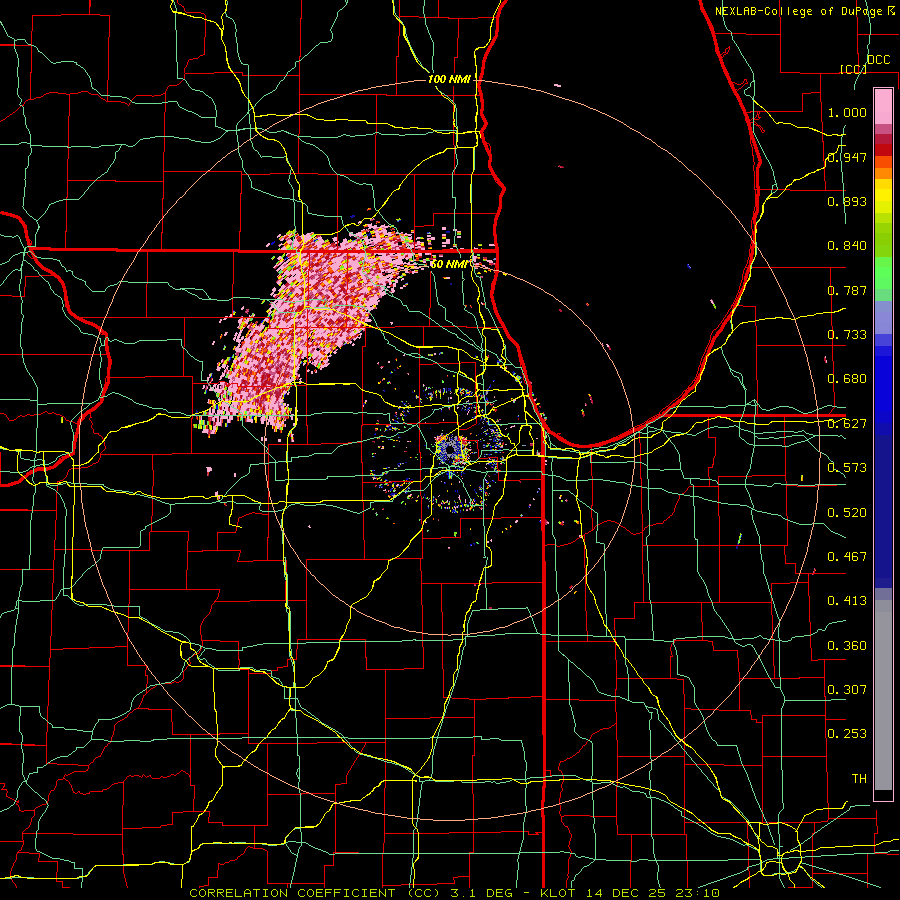Image resolution: width=900 pixels, height=900 pixels.
Task: Pick the gray swatch in the lower color bar
Action: pyautogui.click(x=883, y=695)
